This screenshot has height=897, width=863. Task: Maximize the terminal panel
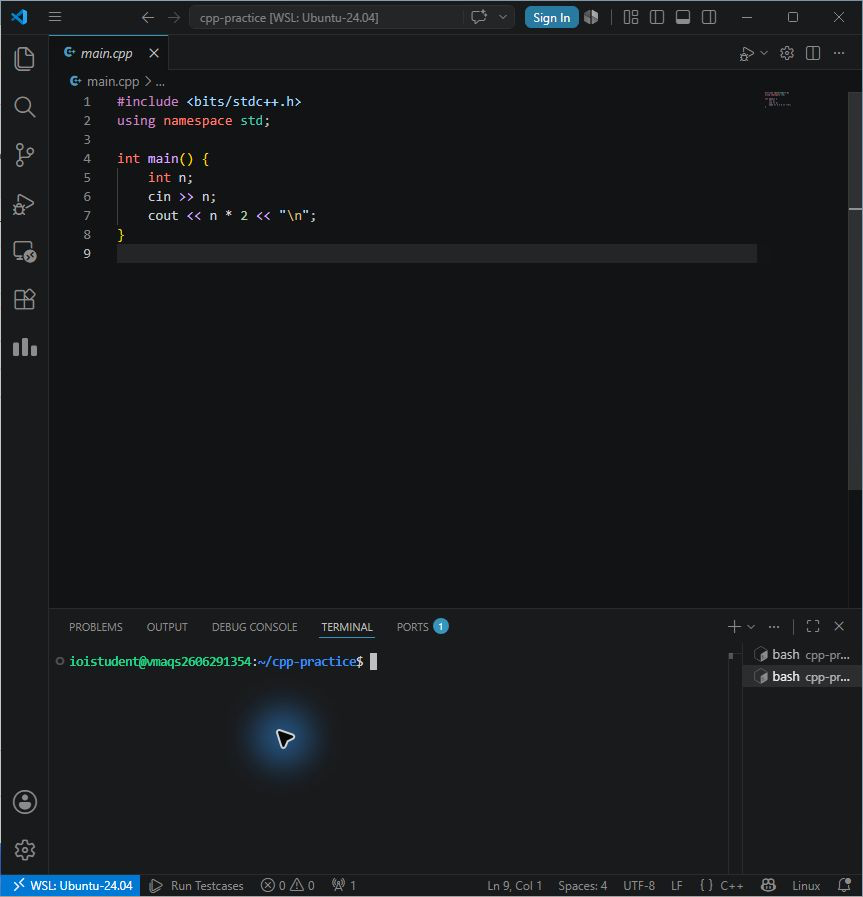click(x=813, y=626)
